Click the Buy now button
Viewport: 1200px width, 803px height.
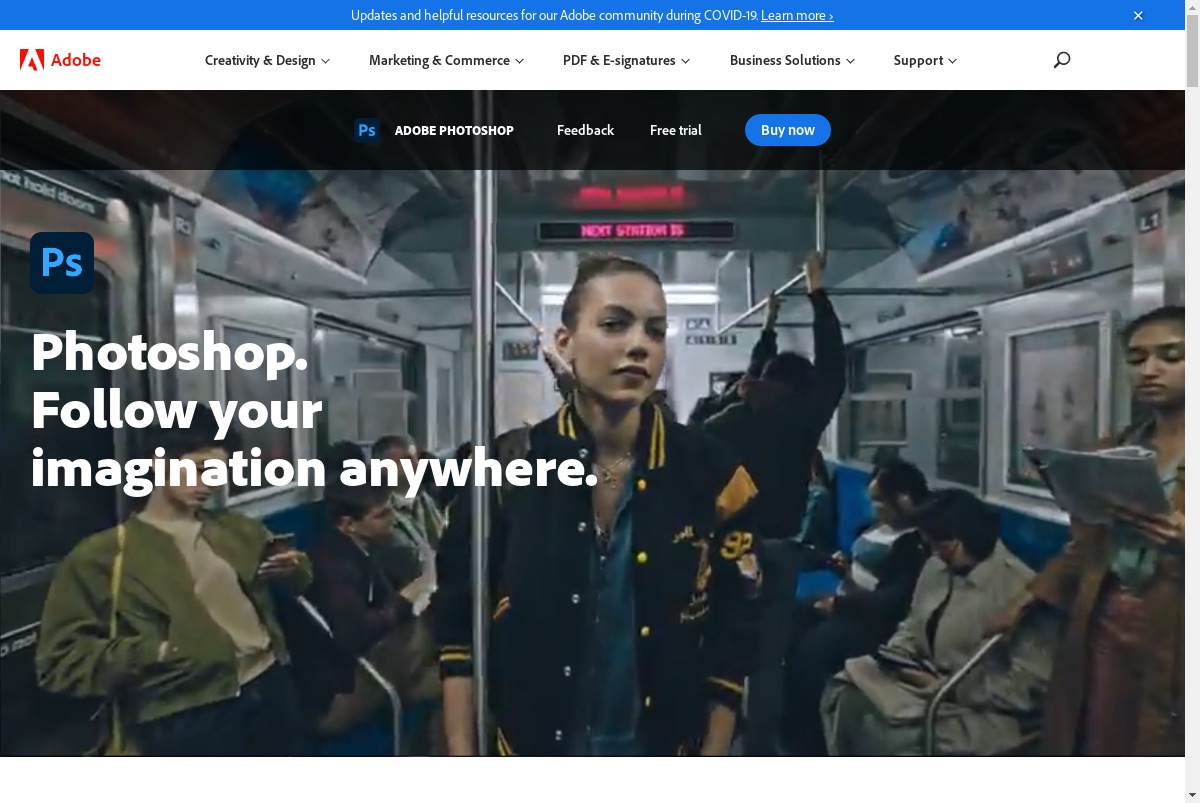788,130
